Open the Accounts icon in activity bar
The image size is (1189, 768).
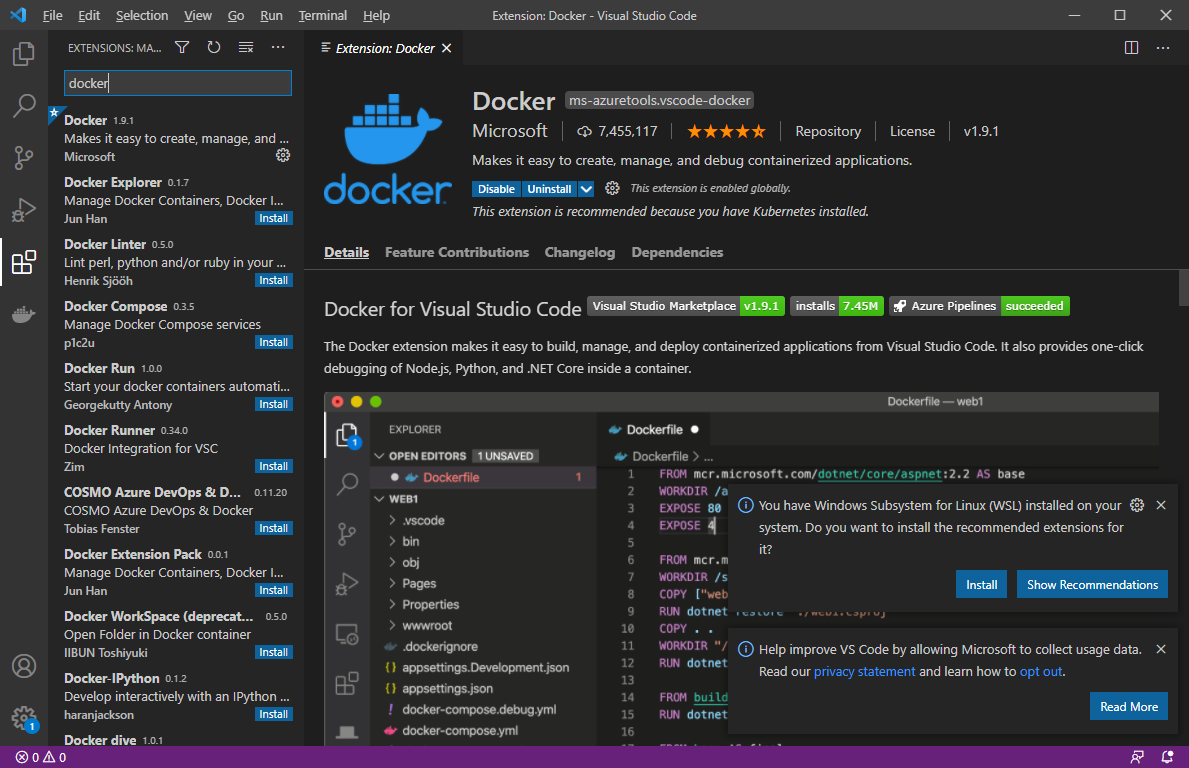[x=24, y=666]
